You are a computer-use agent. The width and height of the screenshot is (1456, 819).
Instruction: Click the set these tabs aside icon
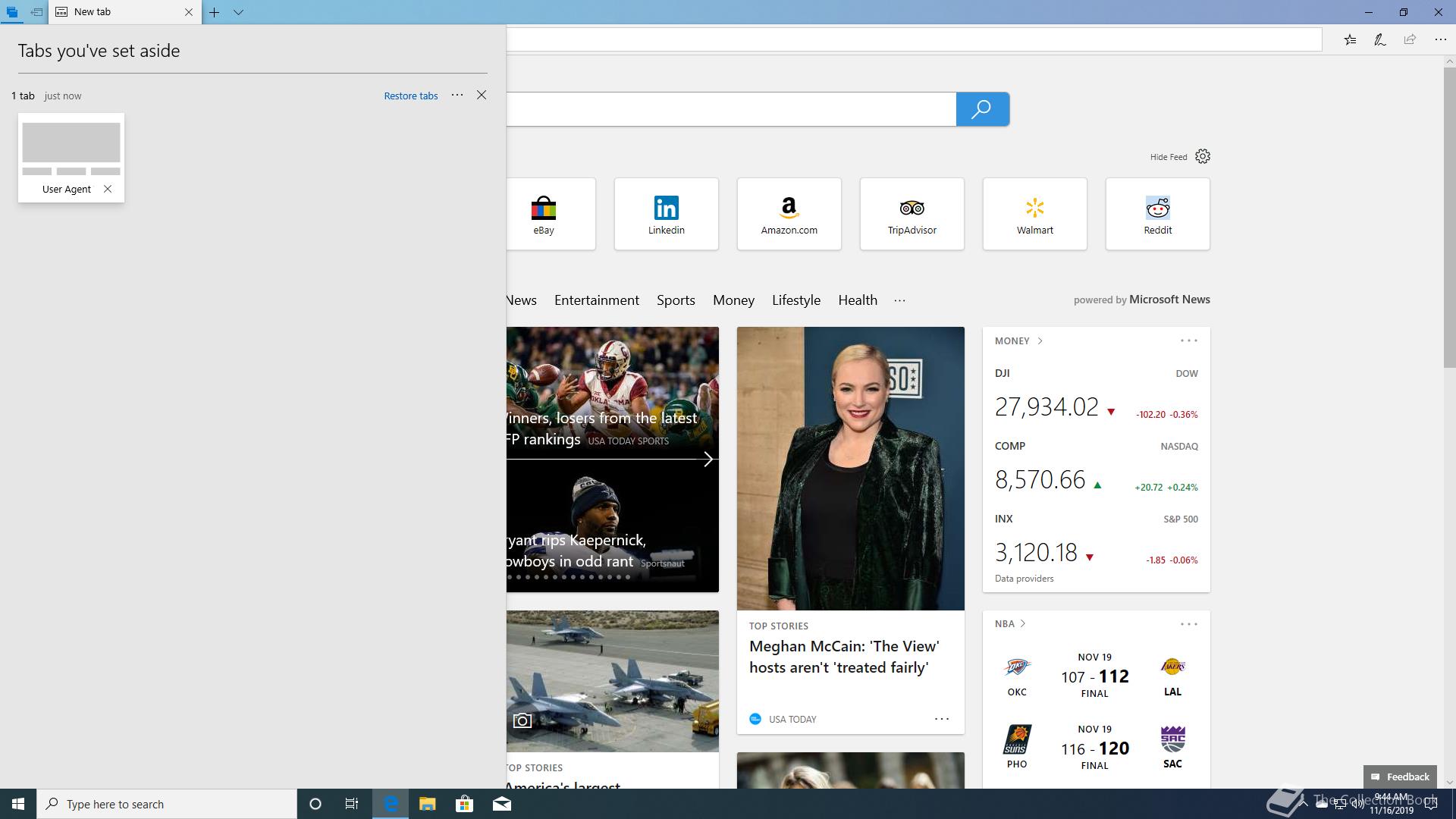coord(36,12)
